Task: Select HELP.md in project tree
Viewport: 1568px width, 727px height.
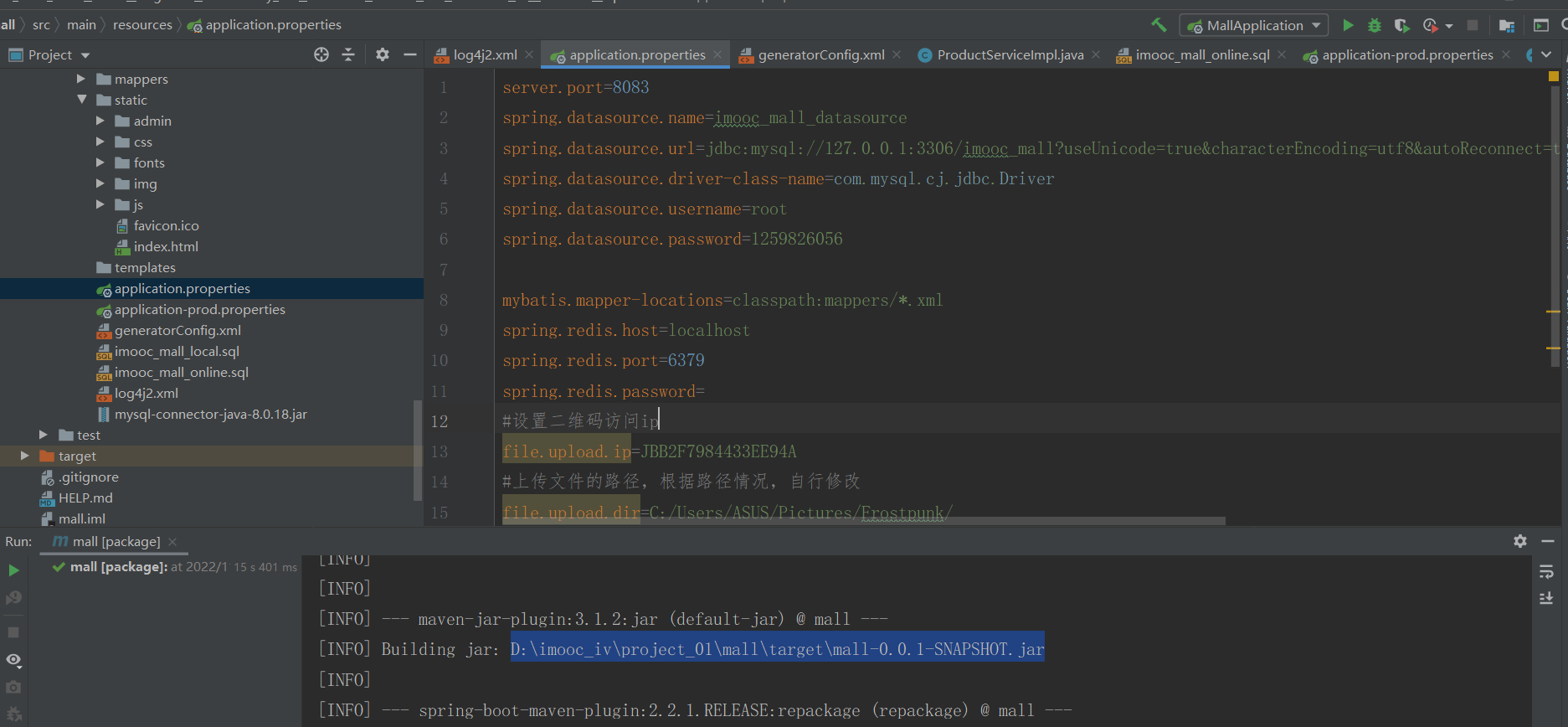Action: (76, 498)
